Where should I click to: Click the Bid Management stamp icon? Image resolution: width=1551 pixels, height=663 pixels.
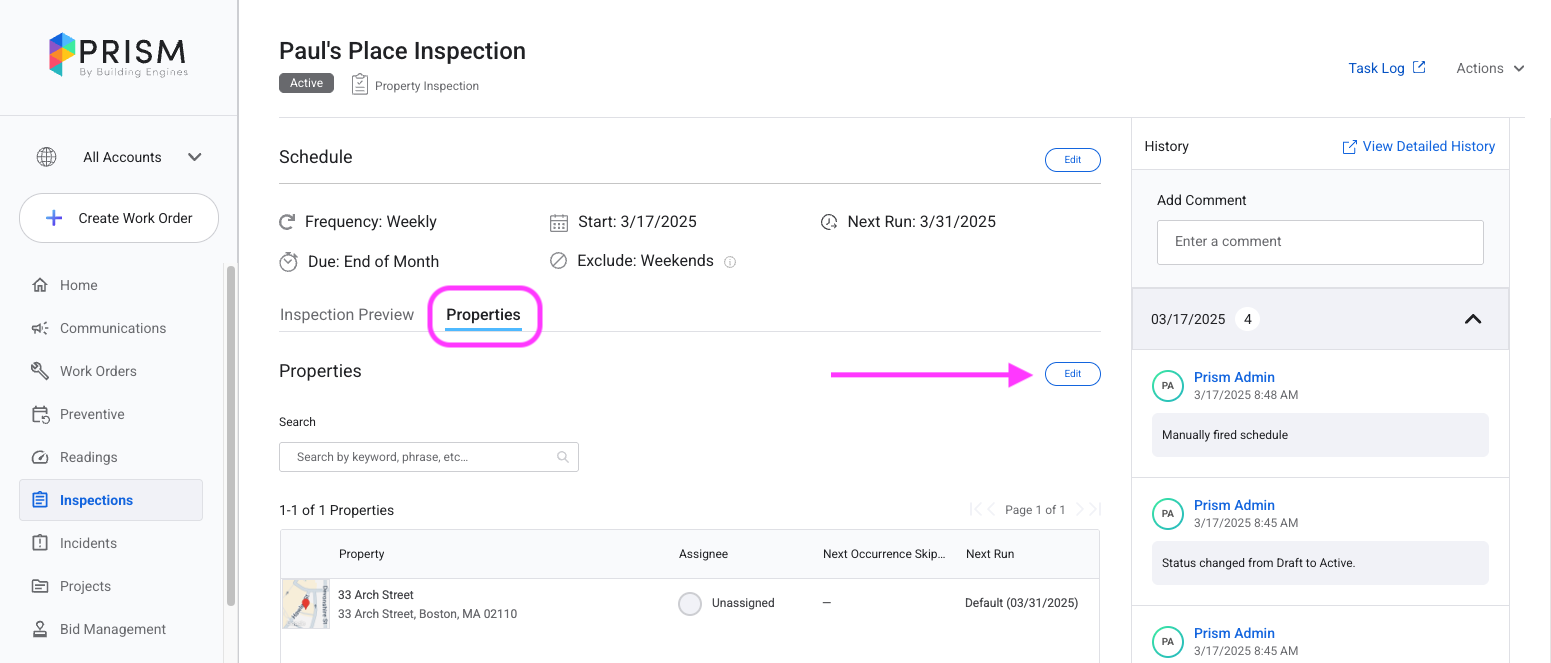(40, 629)
